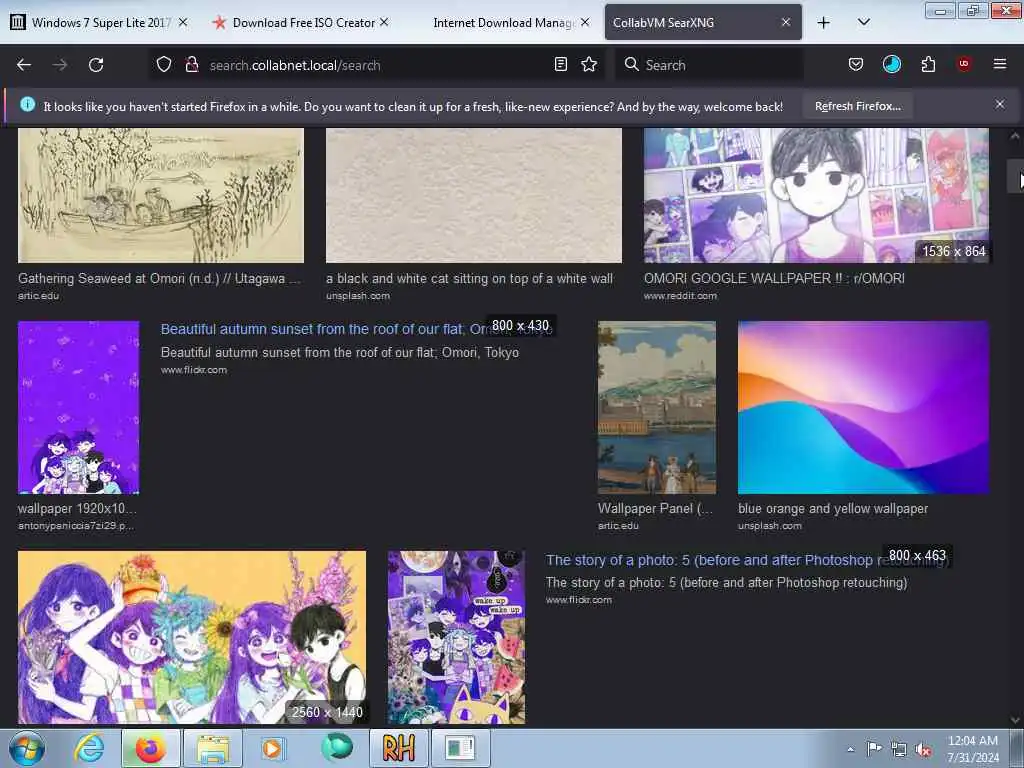This screenshot has width=1024, height=768.
Task: Open the purple OMORI wake up collage
Action: coord(456,637)
